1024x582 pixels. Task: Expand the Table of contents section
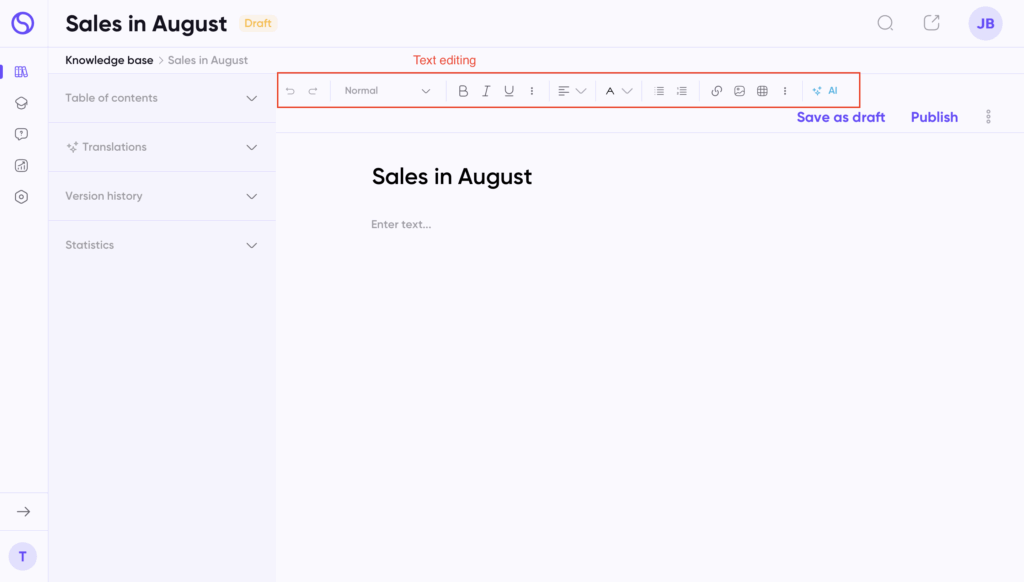161,98
